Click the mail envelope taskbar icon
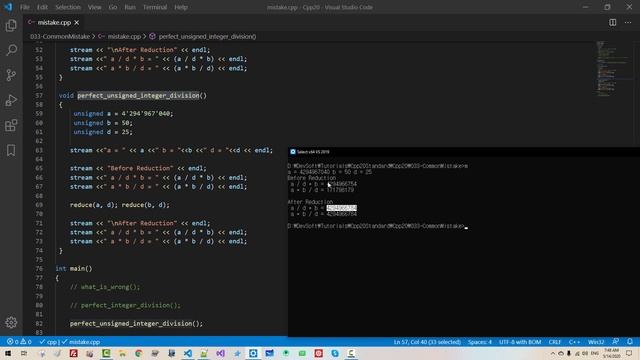640x360 pixels. tap(269, 353)
